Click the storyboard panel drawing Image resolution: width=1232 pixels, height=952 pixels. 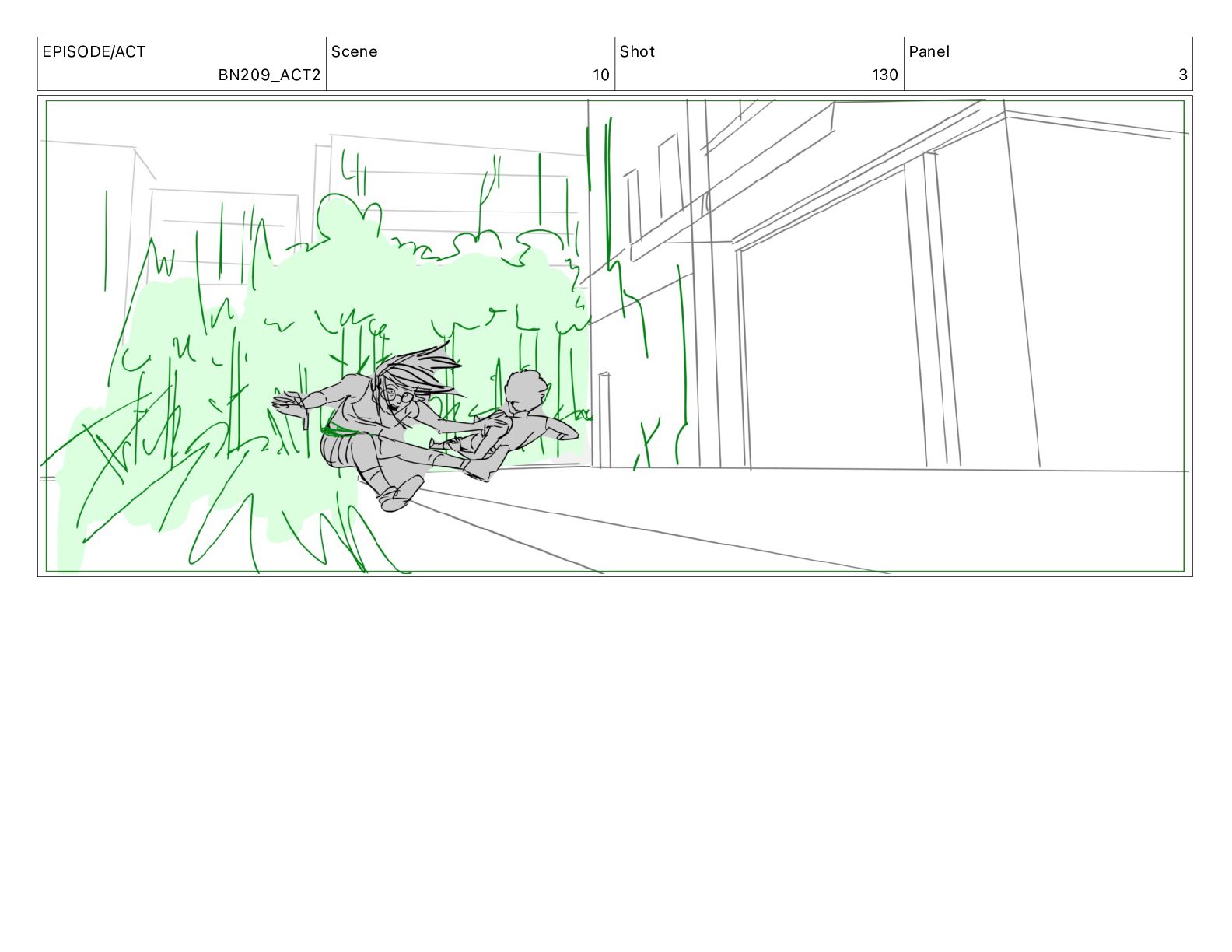tap(615, 336)
